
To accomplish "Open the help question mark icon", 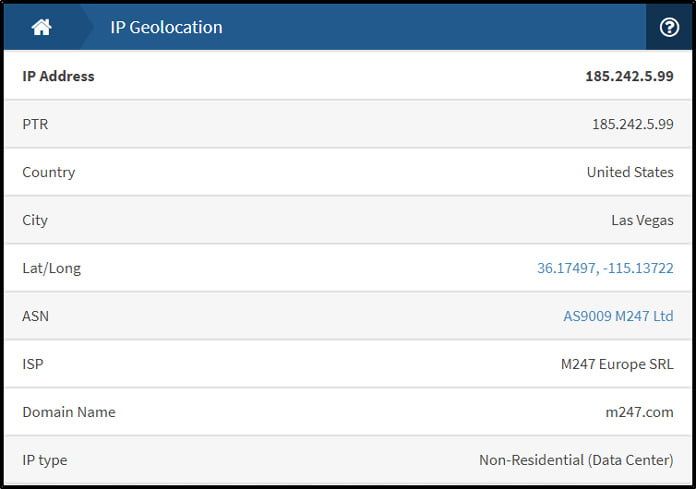I will 669,27.
